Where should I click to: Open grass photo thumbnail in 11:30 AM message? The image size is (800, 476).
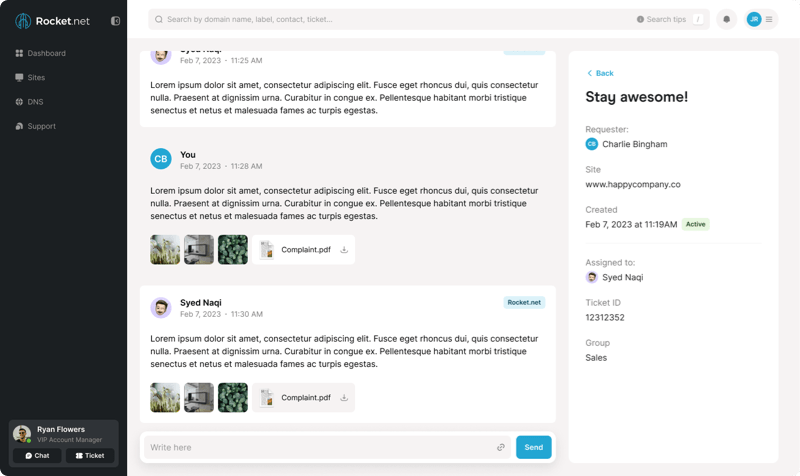(x=165, y=397)
